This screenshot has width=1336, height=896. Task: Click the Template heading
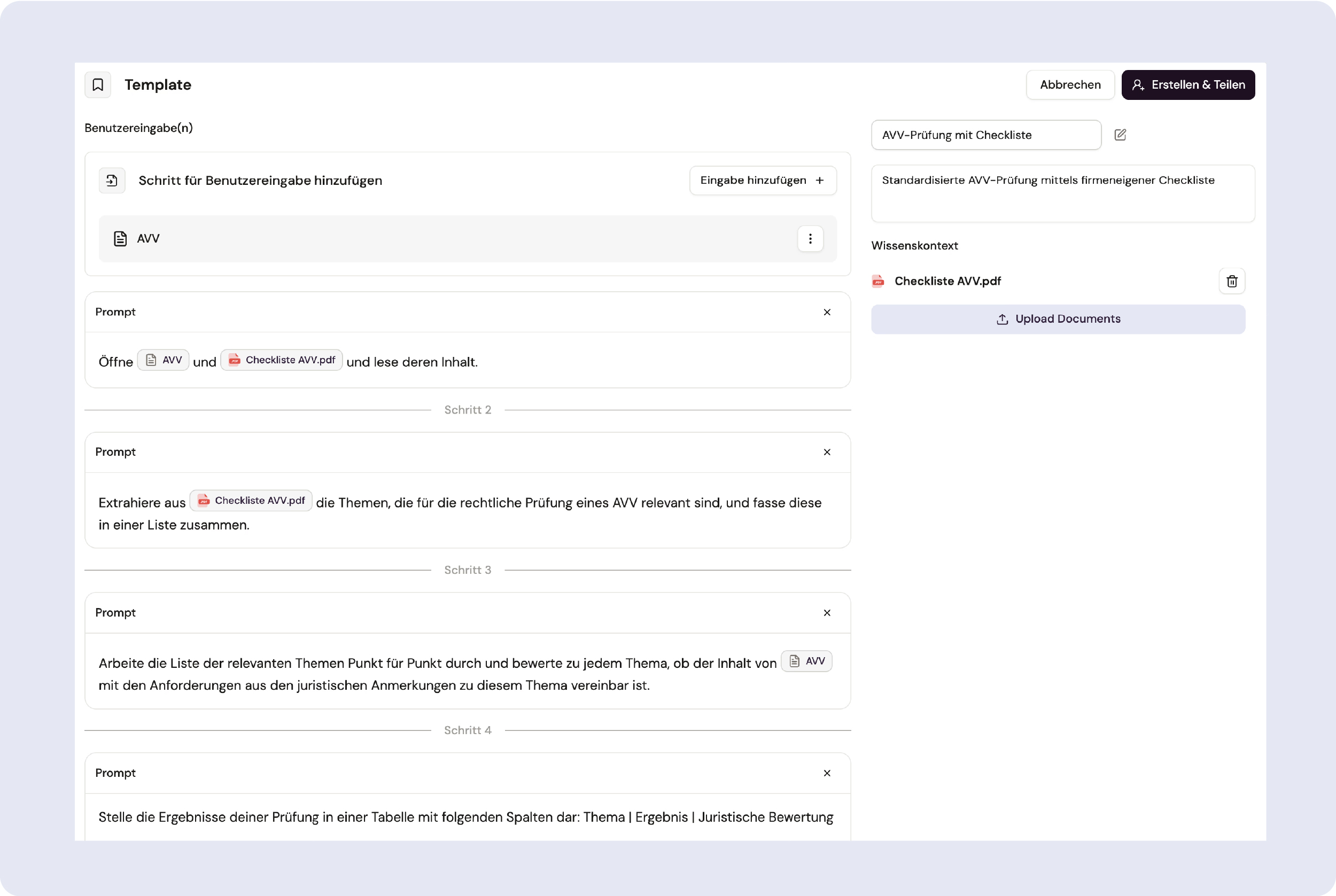coord(158,84)
